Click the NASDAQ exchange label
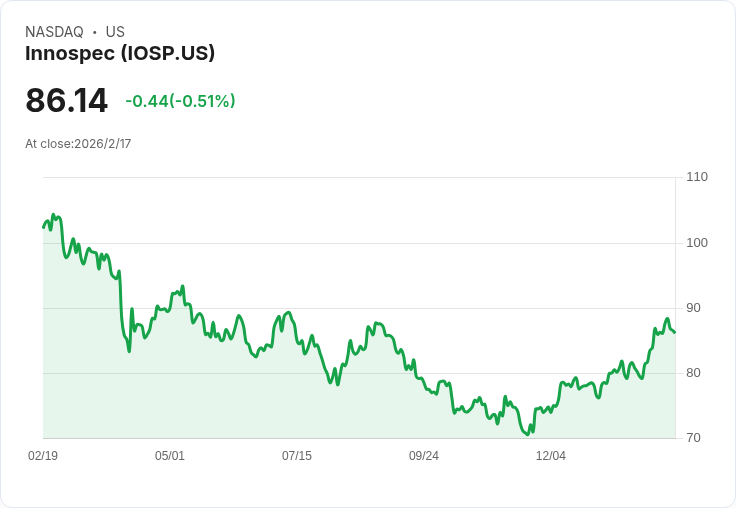 [x=54, y=32]
